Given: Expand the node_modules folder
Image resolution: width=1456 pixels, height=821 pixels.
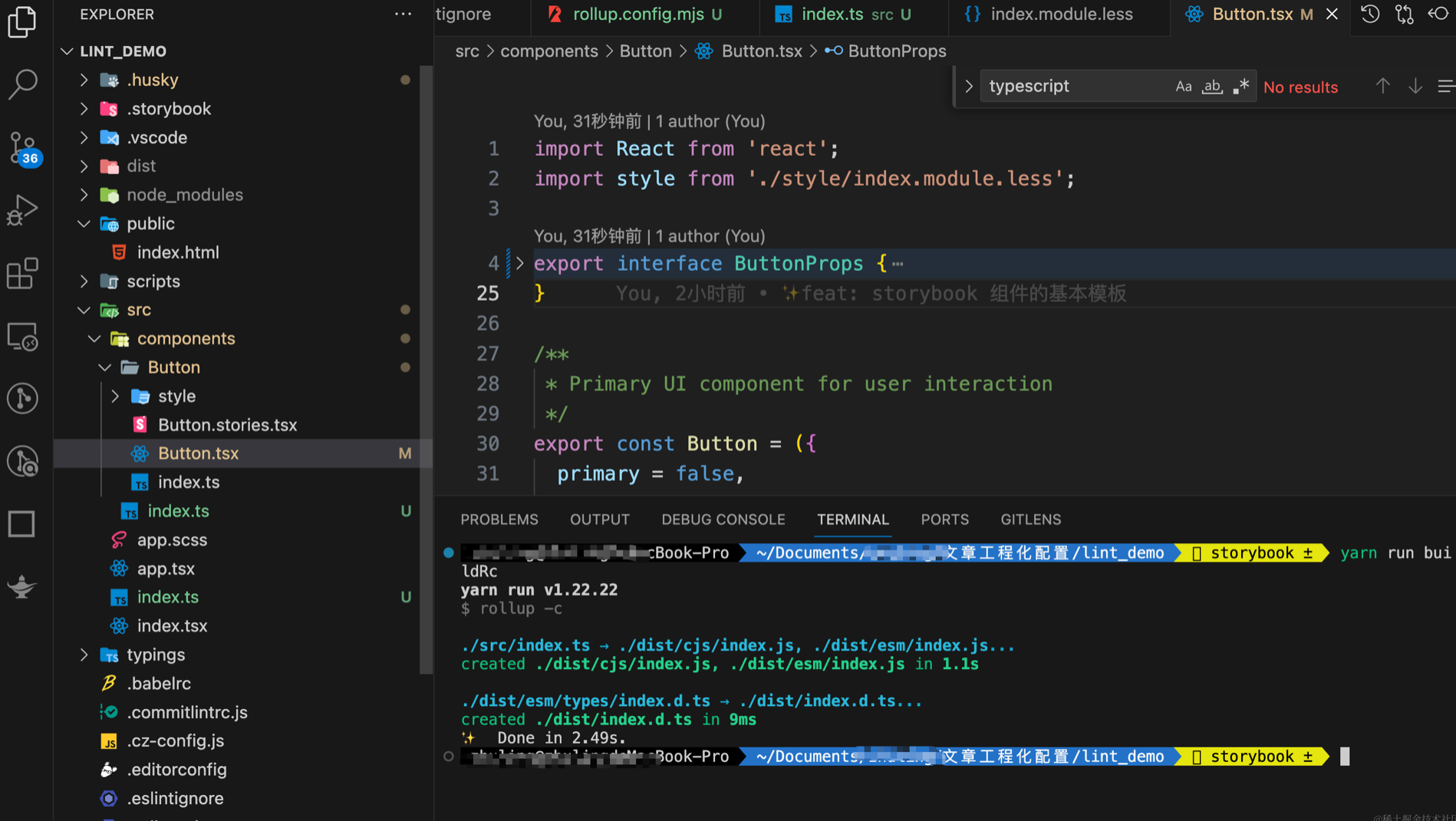Looking at the screenshot, I should [84, 195].
